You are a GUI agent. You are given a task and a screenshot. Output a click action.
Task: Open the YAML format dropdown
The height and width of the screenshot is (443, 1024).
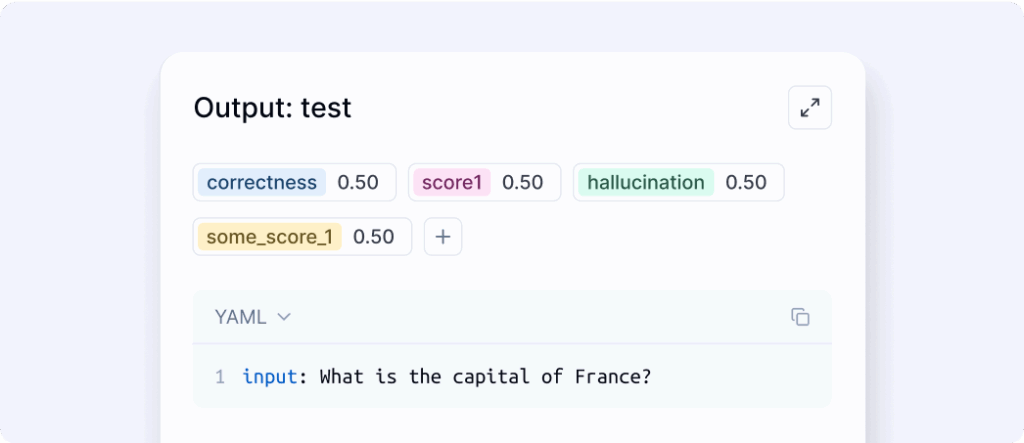coord(252,317)
